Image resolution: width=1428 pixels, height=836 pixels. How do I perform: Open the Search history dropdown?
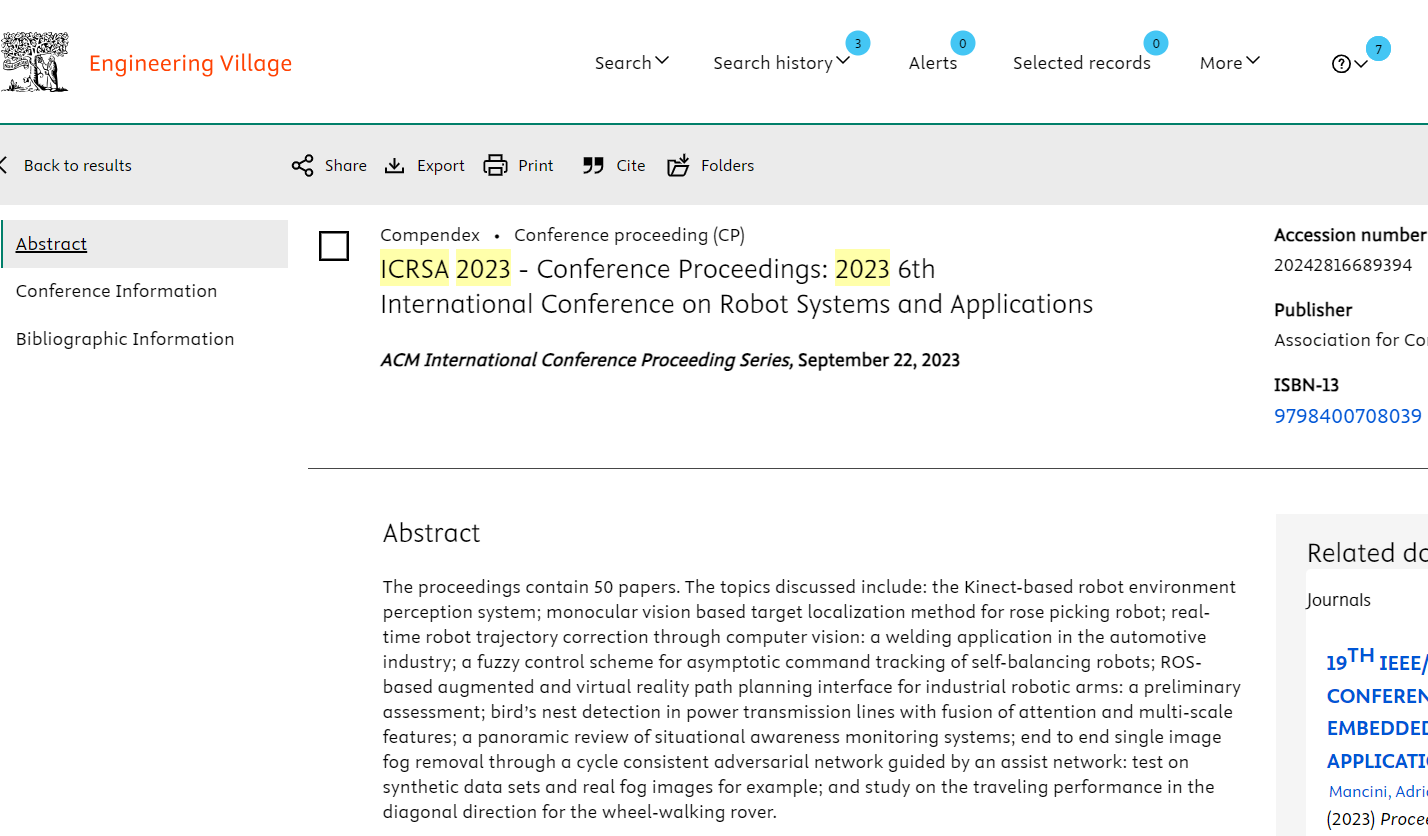[x=782, y=63]
